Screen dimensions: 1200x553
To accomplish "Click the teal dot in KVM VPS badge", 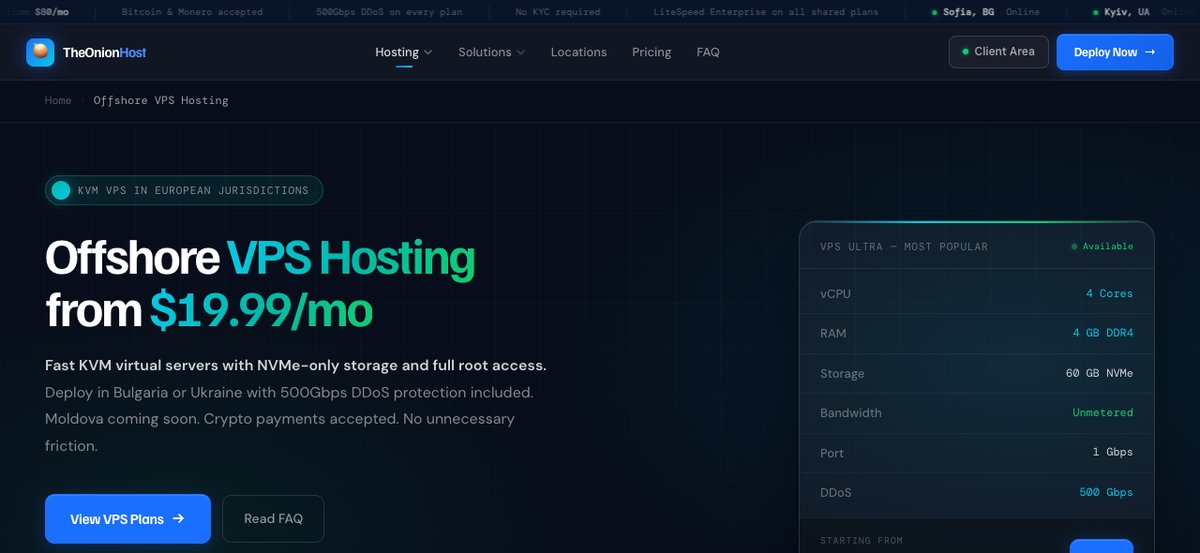I will coord(61,190).
